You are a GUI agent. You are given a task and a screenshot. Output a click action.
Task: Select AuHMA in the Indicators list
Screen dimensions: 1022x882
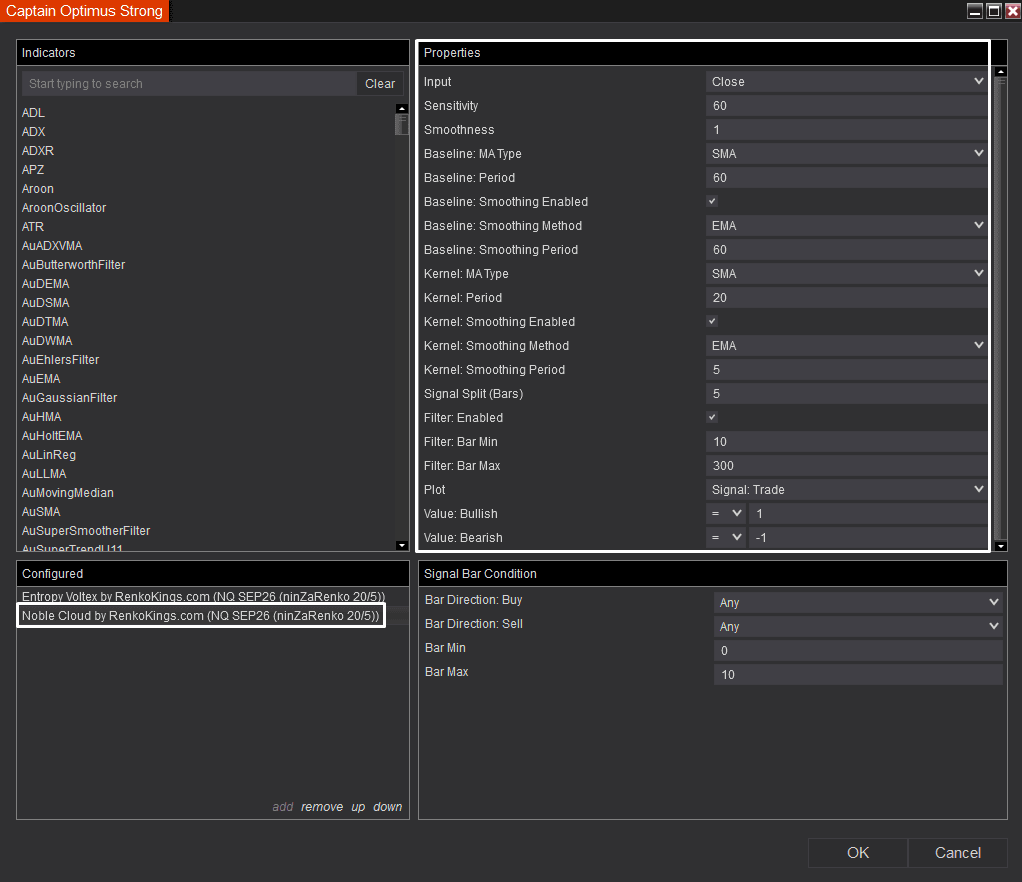coord(42,417)
